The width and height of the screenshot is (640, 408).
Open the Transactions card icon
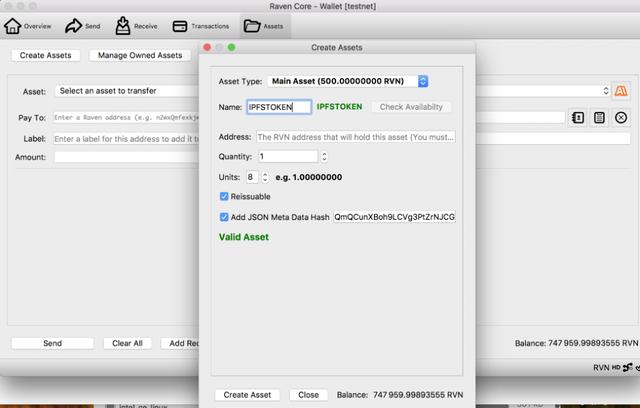(x=180, y=26)
